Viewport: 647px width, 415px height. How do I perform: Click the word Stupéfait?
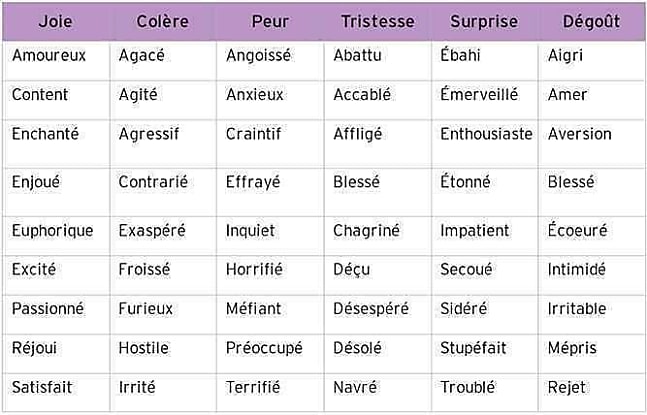coord(473,348)
